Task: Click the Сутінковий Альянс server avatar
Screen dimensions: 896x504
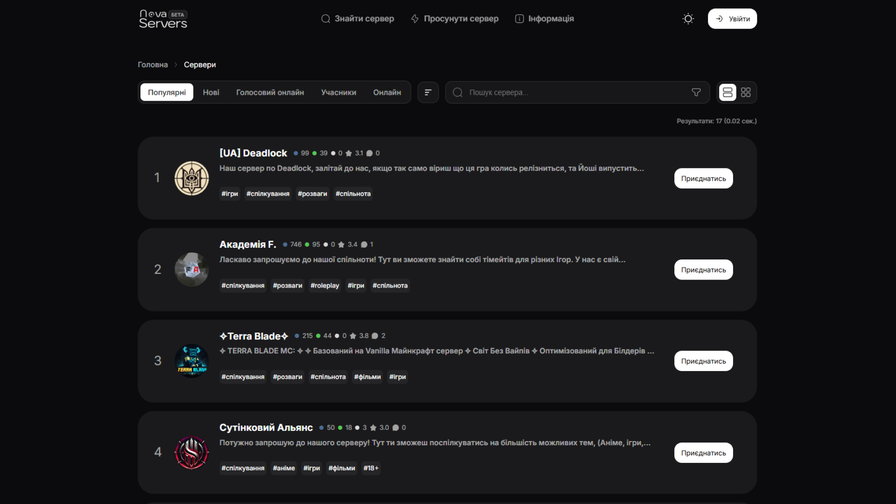Action: pyautogui.click(x=191, y=453)
